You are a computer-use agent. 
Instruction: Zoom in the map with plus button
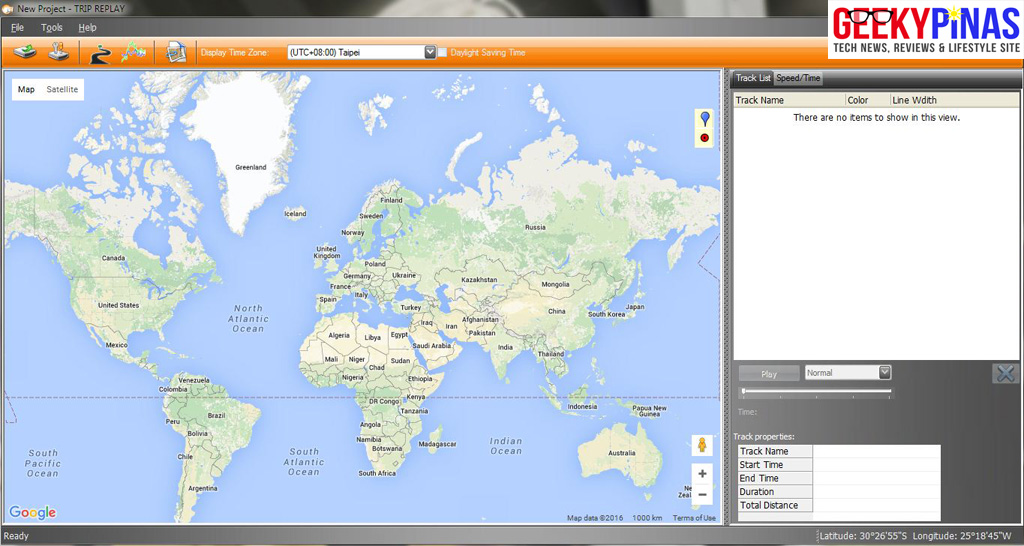click(702, 474)
